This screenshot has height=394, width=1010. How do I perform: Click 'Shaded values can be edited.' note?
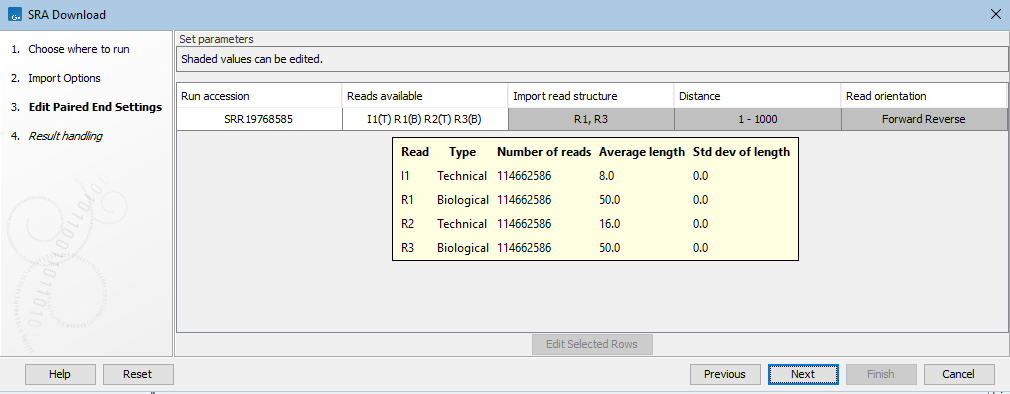pos(252,59)
